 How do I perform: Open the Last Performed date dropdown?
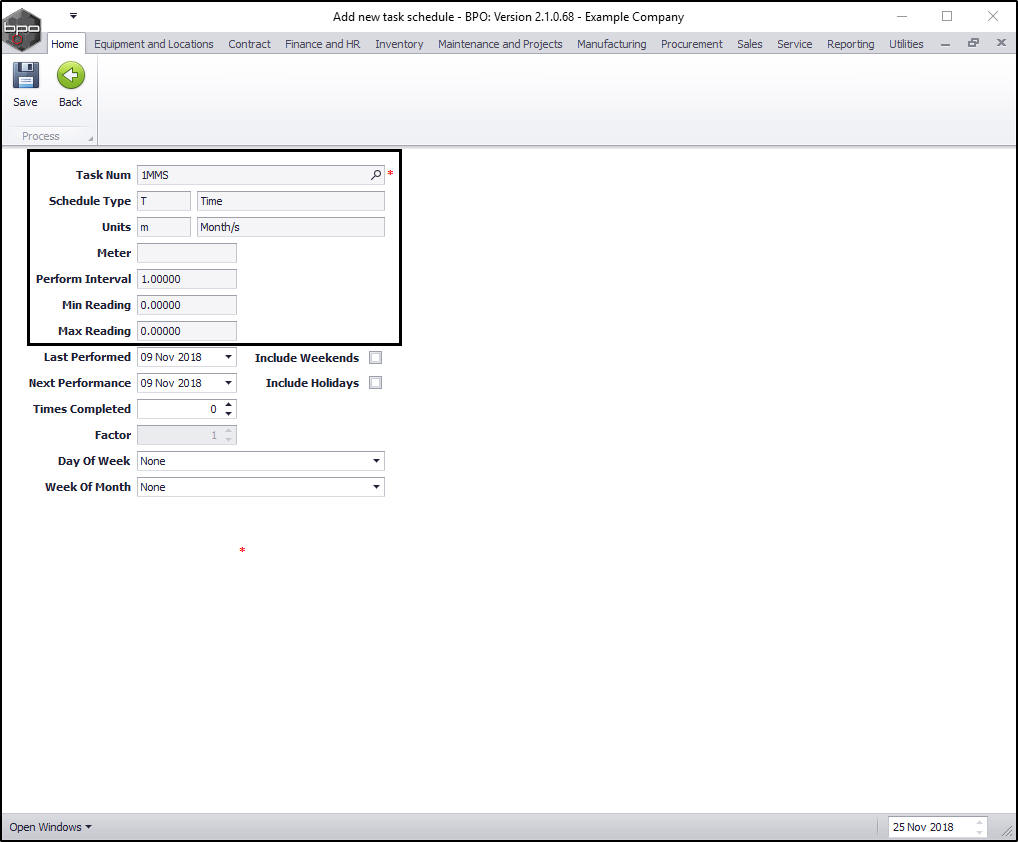pyautogui.click(x=229, y=357)
